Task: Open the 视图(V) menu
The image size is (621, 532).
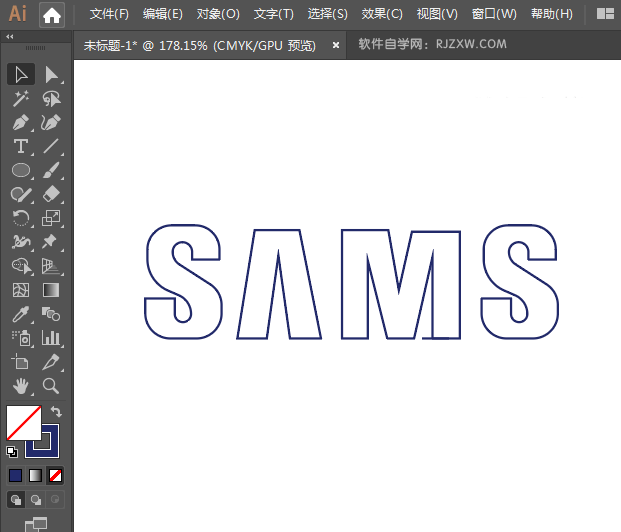Action: point(437,14)
